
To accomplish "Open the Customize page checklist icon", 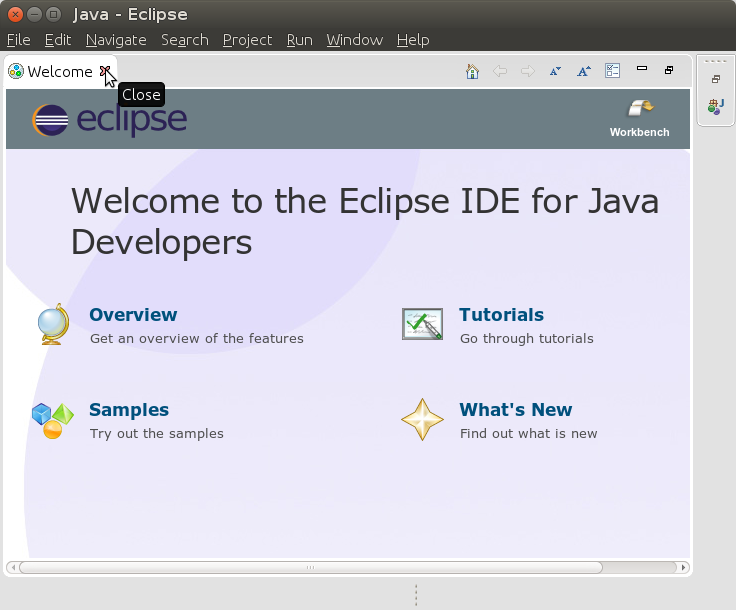I will point(613,71).
